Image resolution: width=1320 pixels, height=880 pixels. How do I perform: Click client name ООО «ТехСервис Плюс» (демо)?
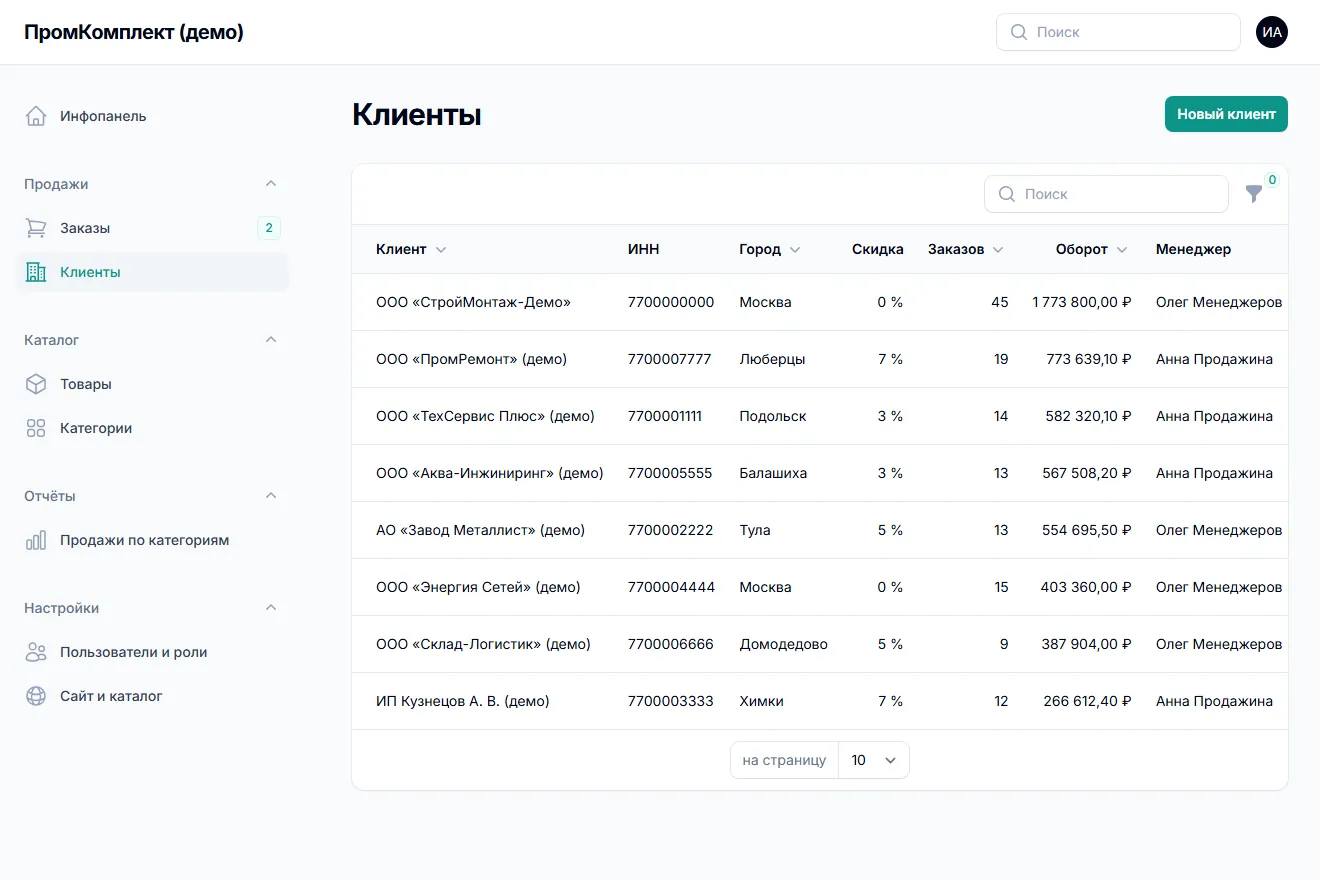(485, 416)
